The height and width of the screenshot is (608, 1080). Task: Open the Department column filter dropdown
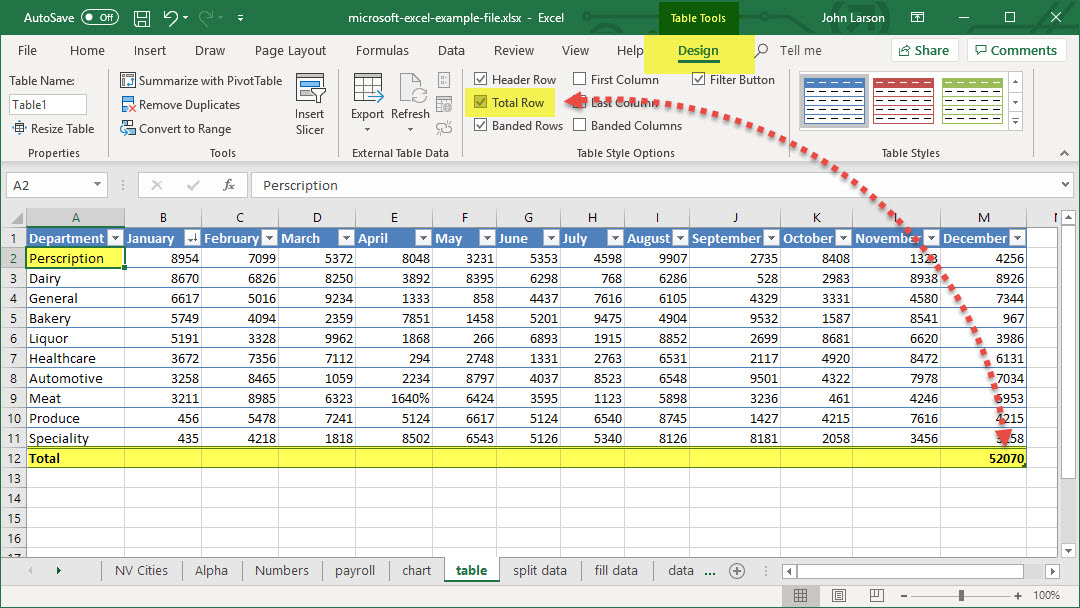point(114,239)
